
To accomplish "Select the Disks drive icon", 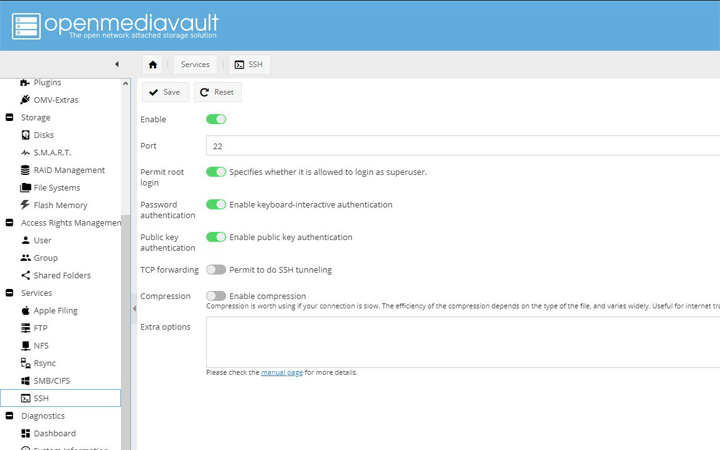I will click(26, 135).
